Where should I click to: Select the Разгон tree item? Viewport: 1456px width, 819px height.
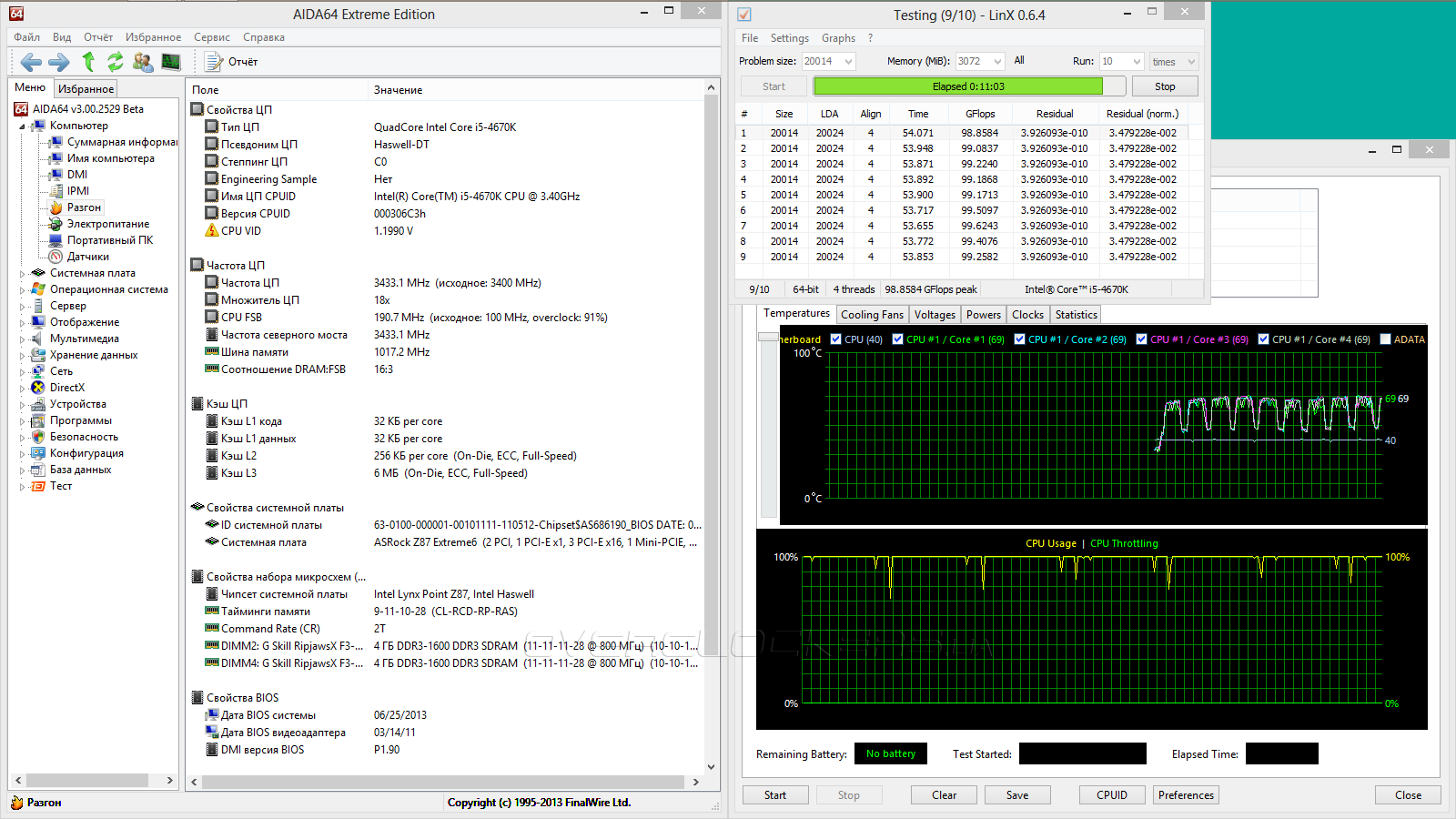(x=84, y=207)
